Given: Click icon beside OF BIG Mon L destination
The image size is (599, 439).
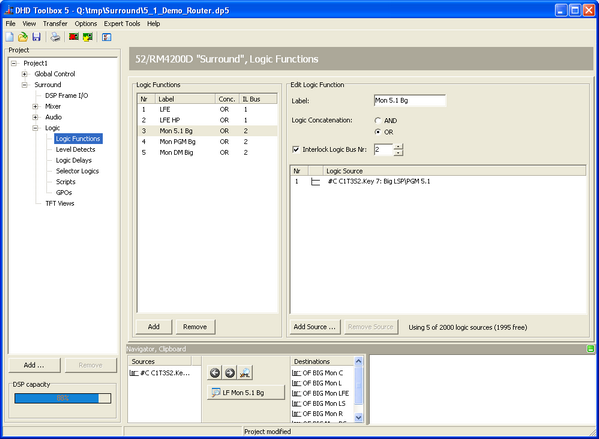Looking at the screenshot, I should pos(296,383).
